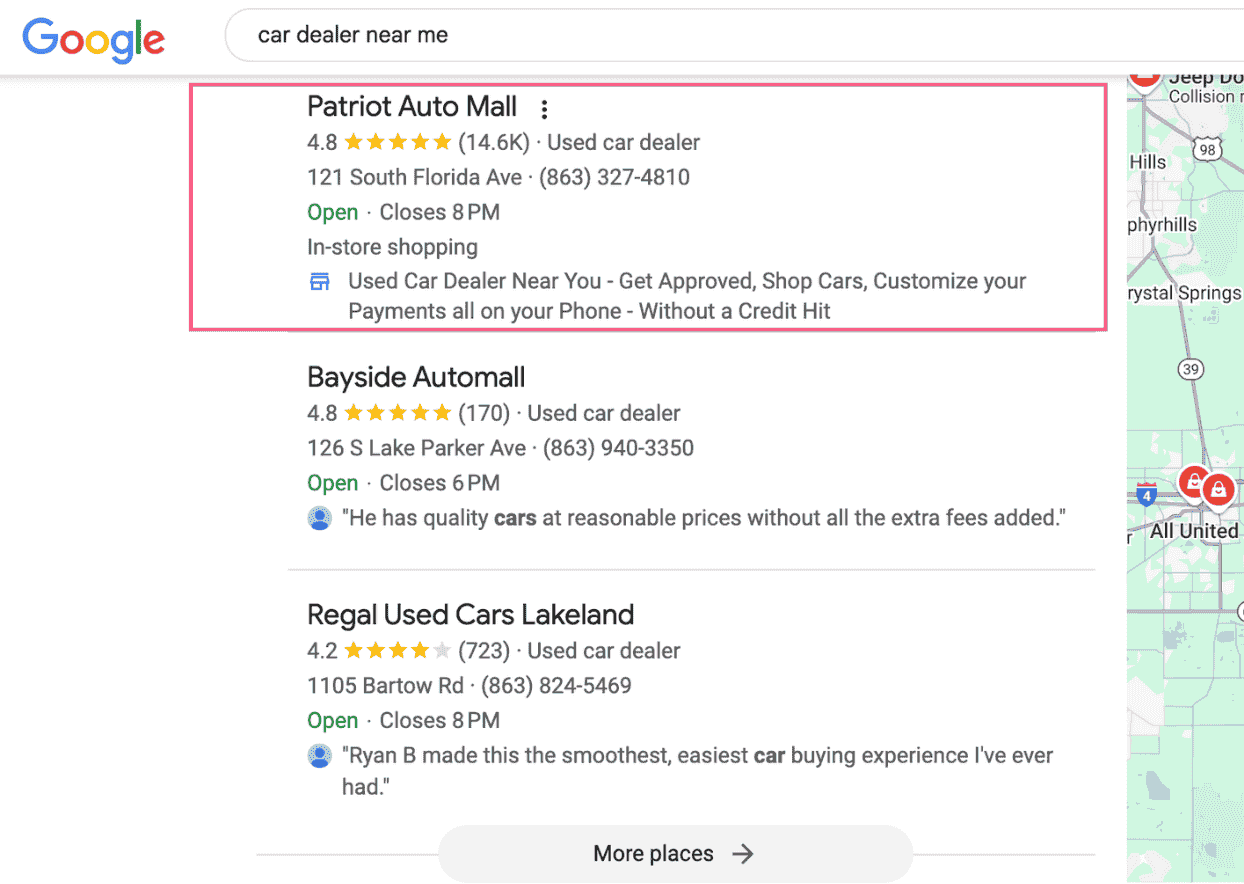Screen dimensions: 1244x884
Task: Click the Google logo
Action: tap(94, 39)
